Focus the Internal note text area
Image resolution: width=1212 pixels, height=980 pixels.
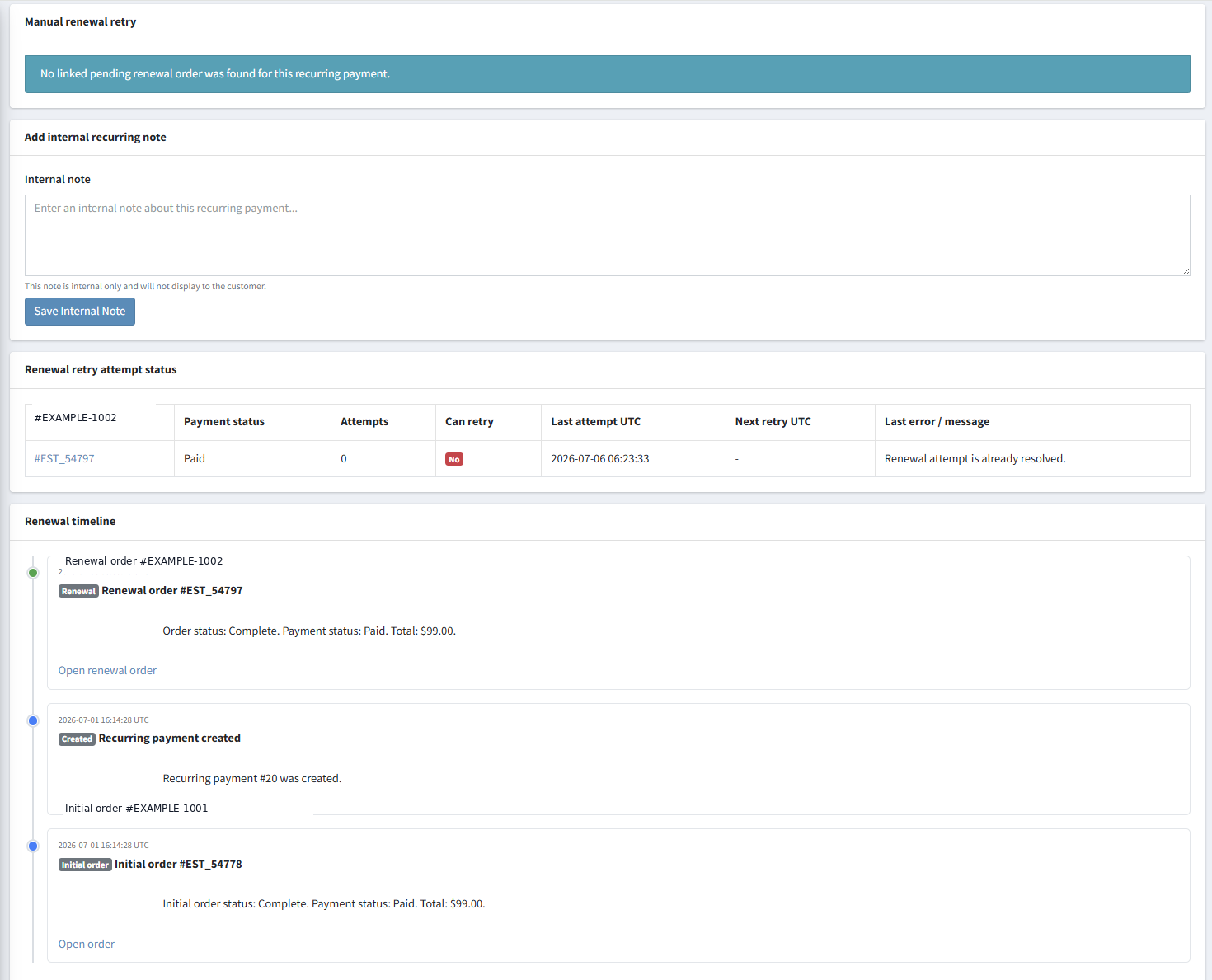[608, 235]
